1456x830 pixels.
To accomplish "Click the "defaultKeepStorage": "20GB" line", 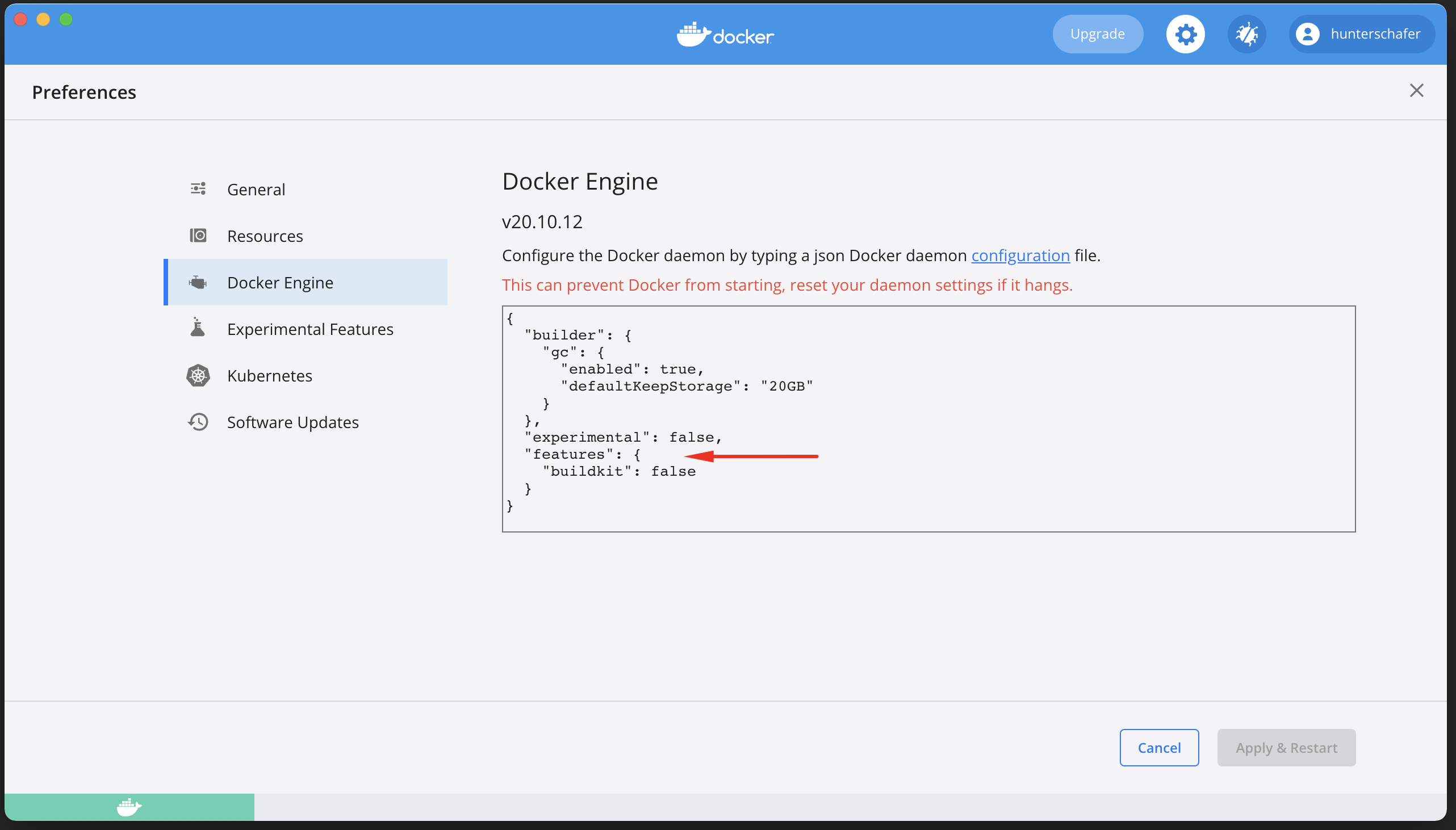I will 687,387.
